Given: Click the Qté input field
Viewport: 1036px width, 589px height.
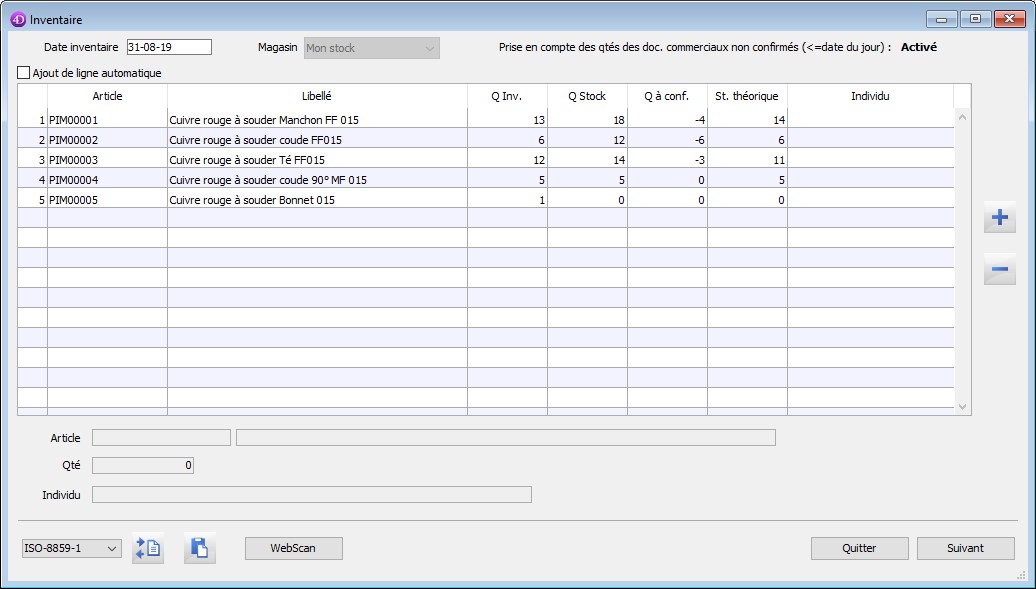Looking at the screenshot, I should (143, 465).
